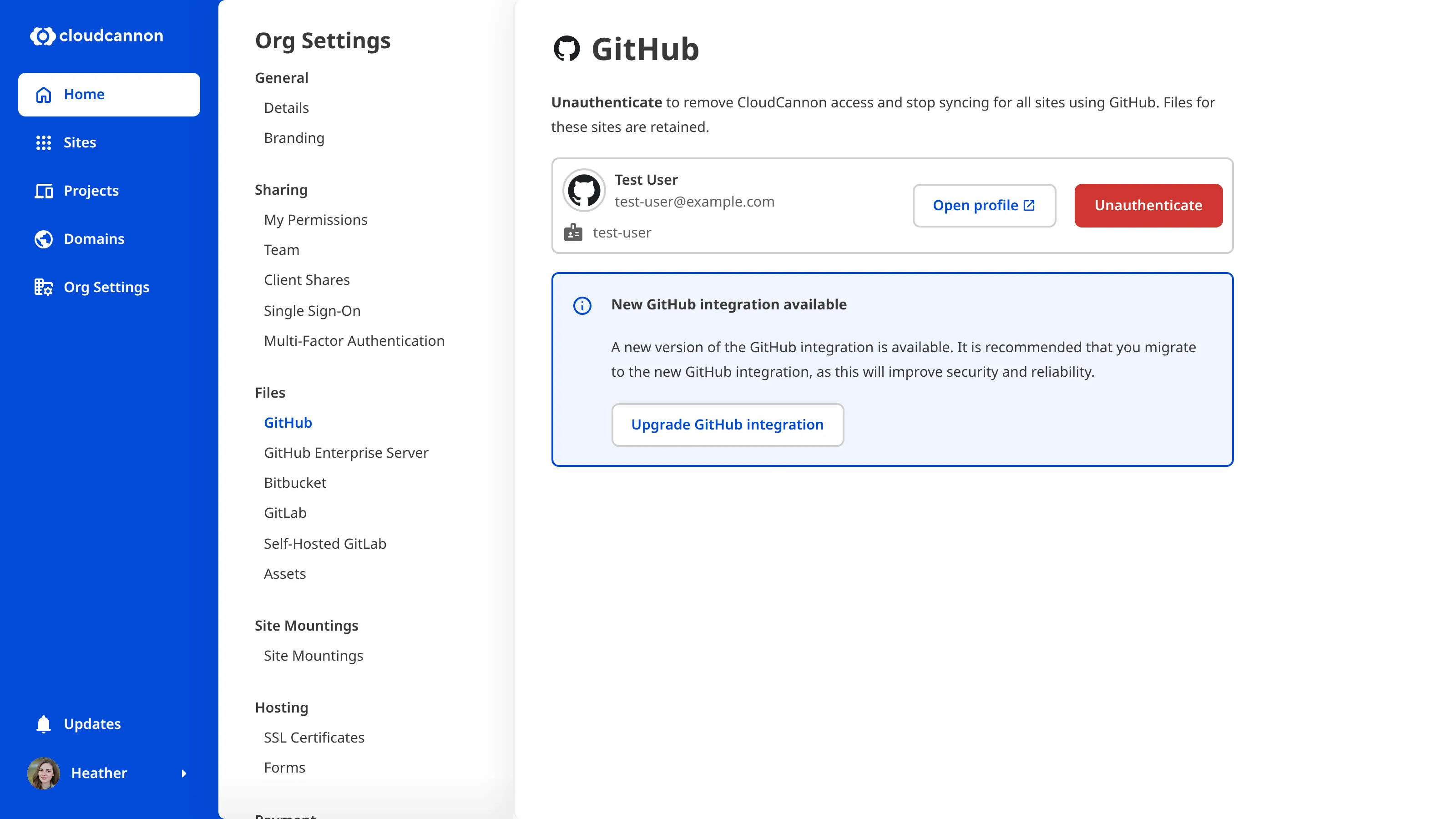Open the Bitbucket settings page

click(x=295, y=482)
